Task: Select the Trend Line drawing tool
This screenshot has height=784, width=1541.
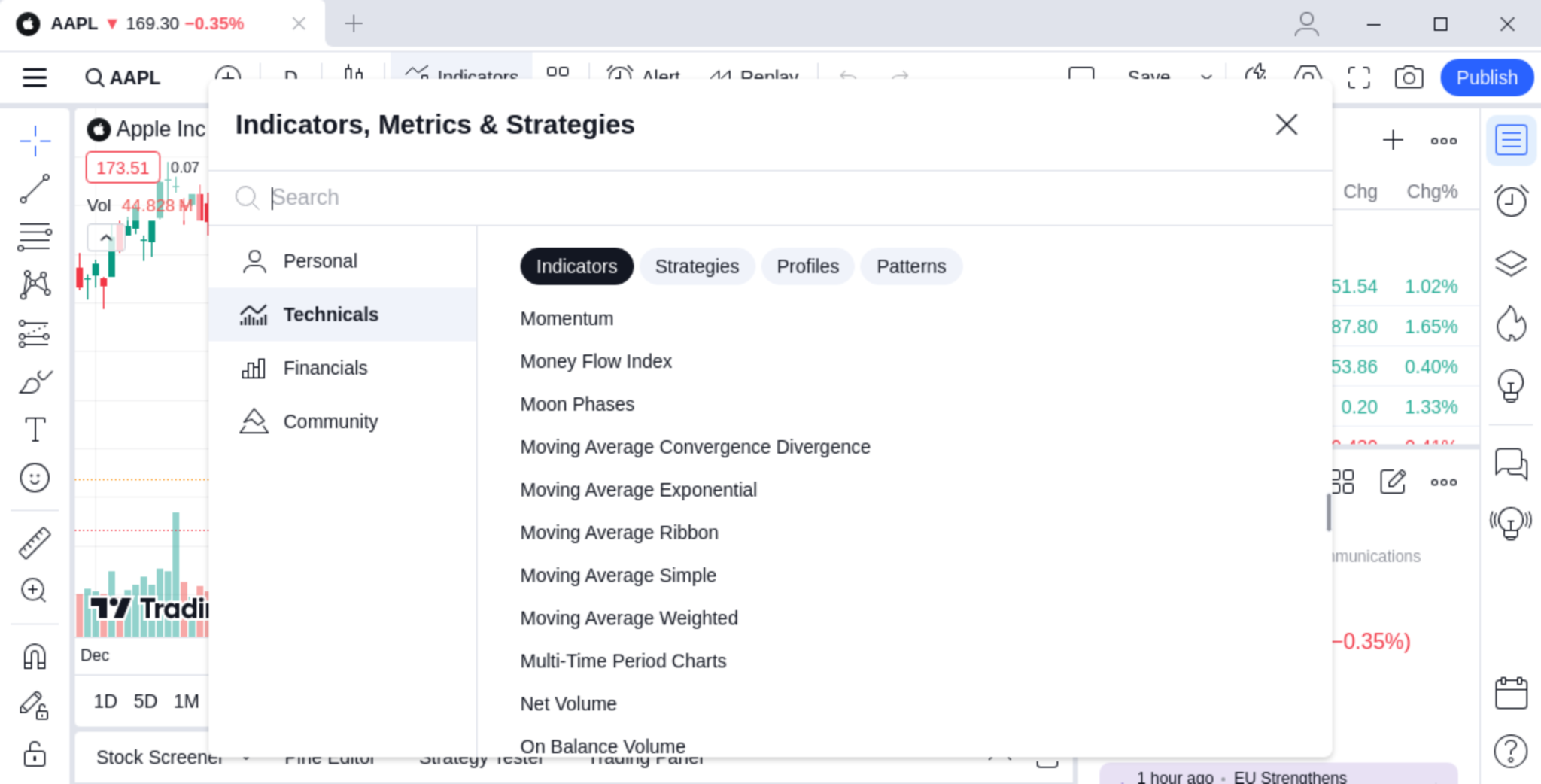Action: click(x=35, y=187)
